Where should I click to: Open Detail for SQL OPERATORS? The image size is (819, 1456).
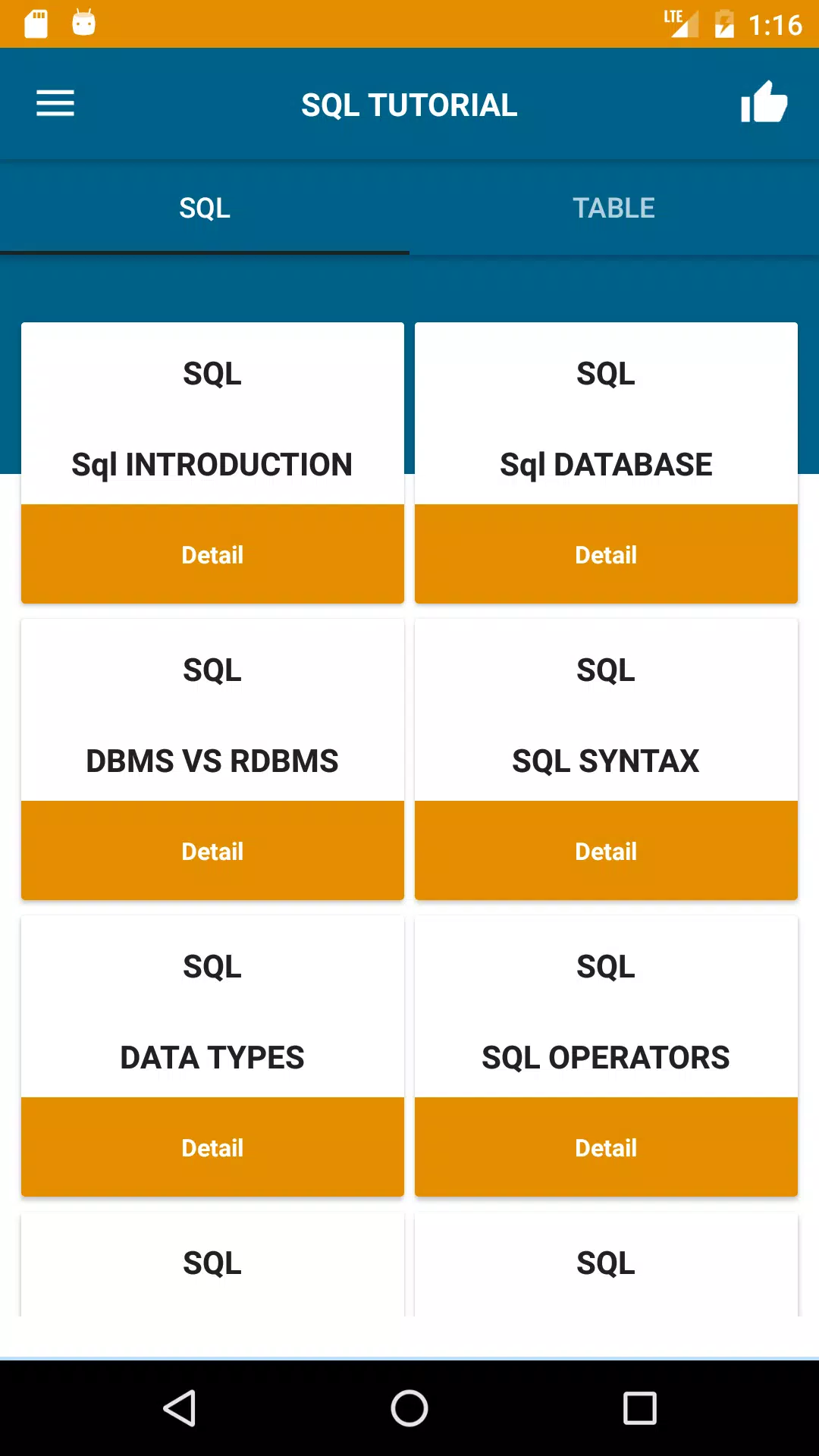pos(606,1147)
